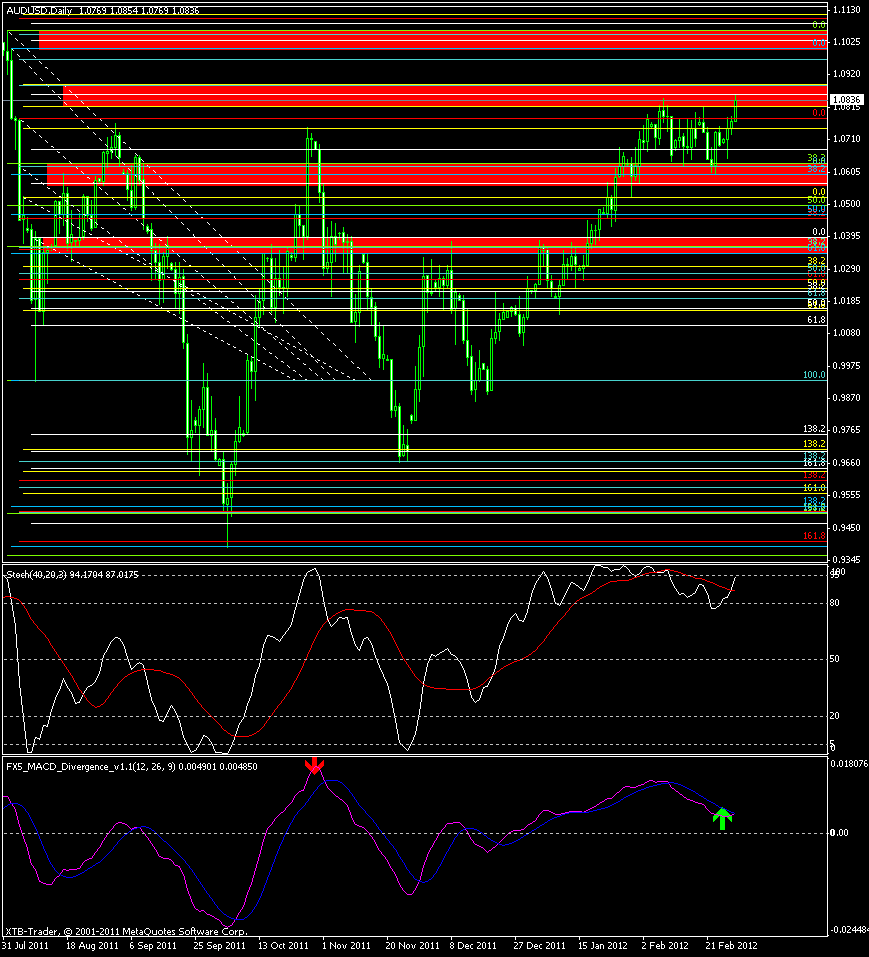Click the 0.9765 price axis value
This screenshot has width=869, height=957.
tap(846, 430)
